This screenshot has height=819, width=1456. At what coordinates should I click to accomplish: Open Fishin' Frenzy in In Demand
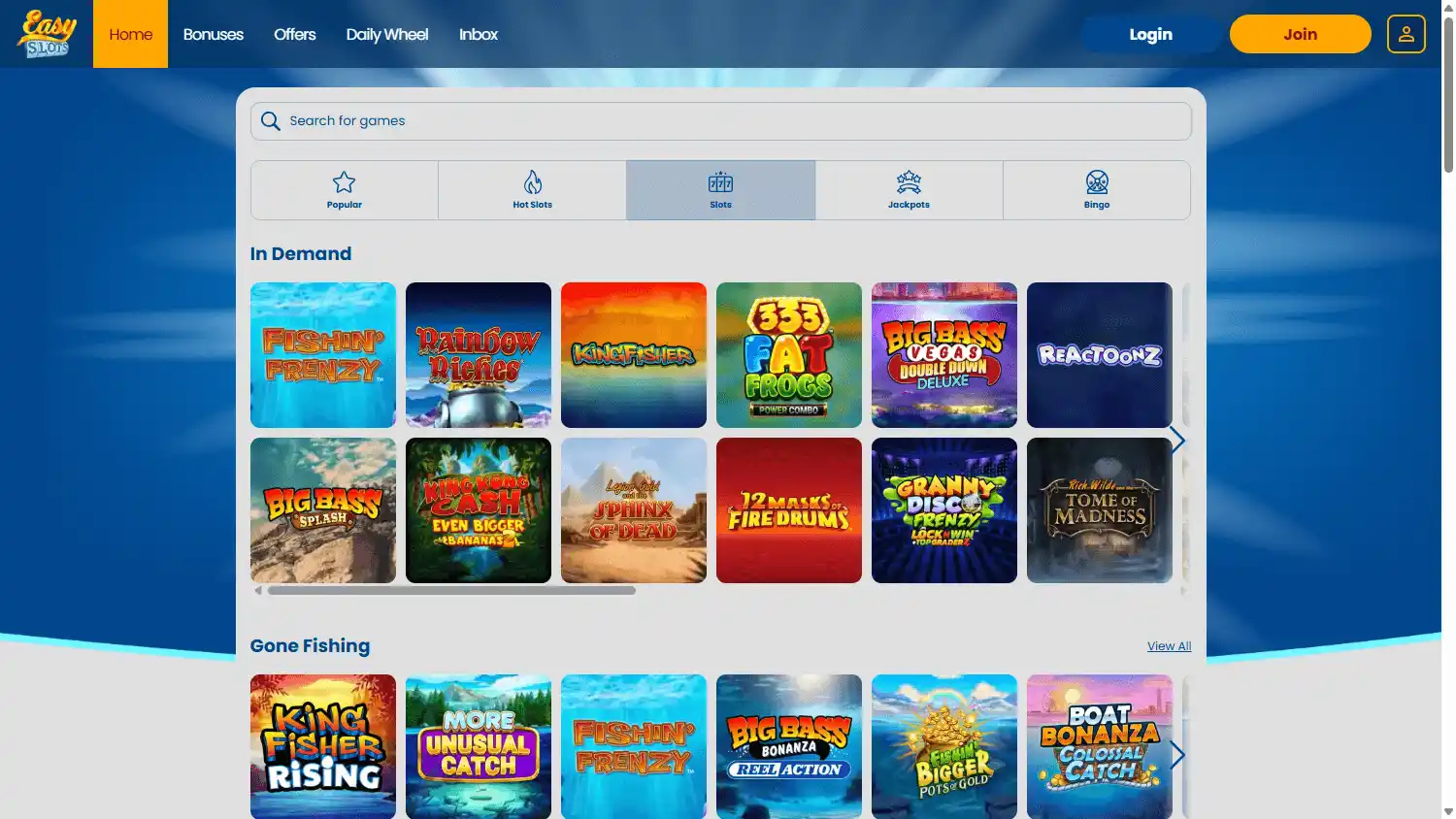click(323, 355)
